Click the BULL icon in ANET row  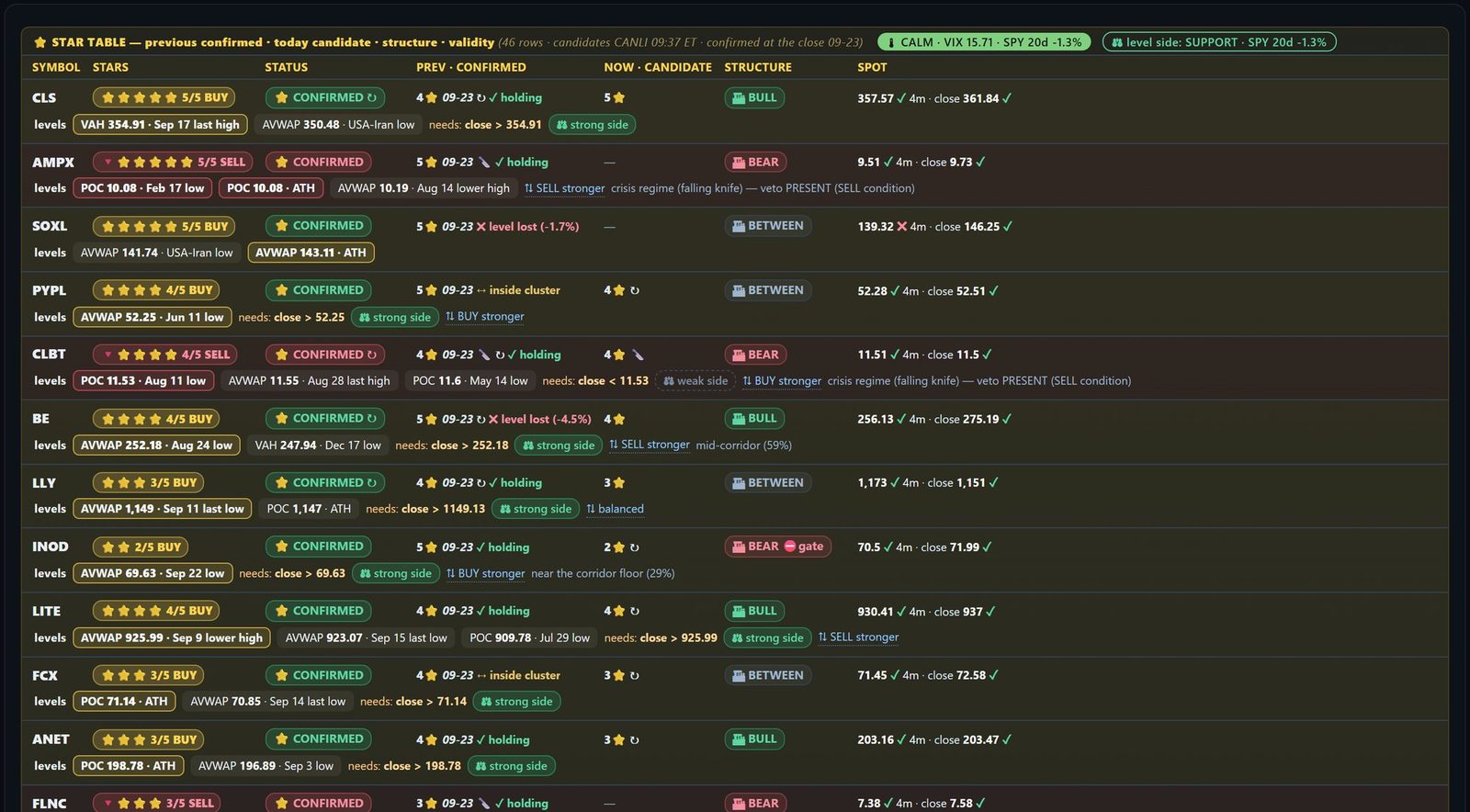pos(738,739)
